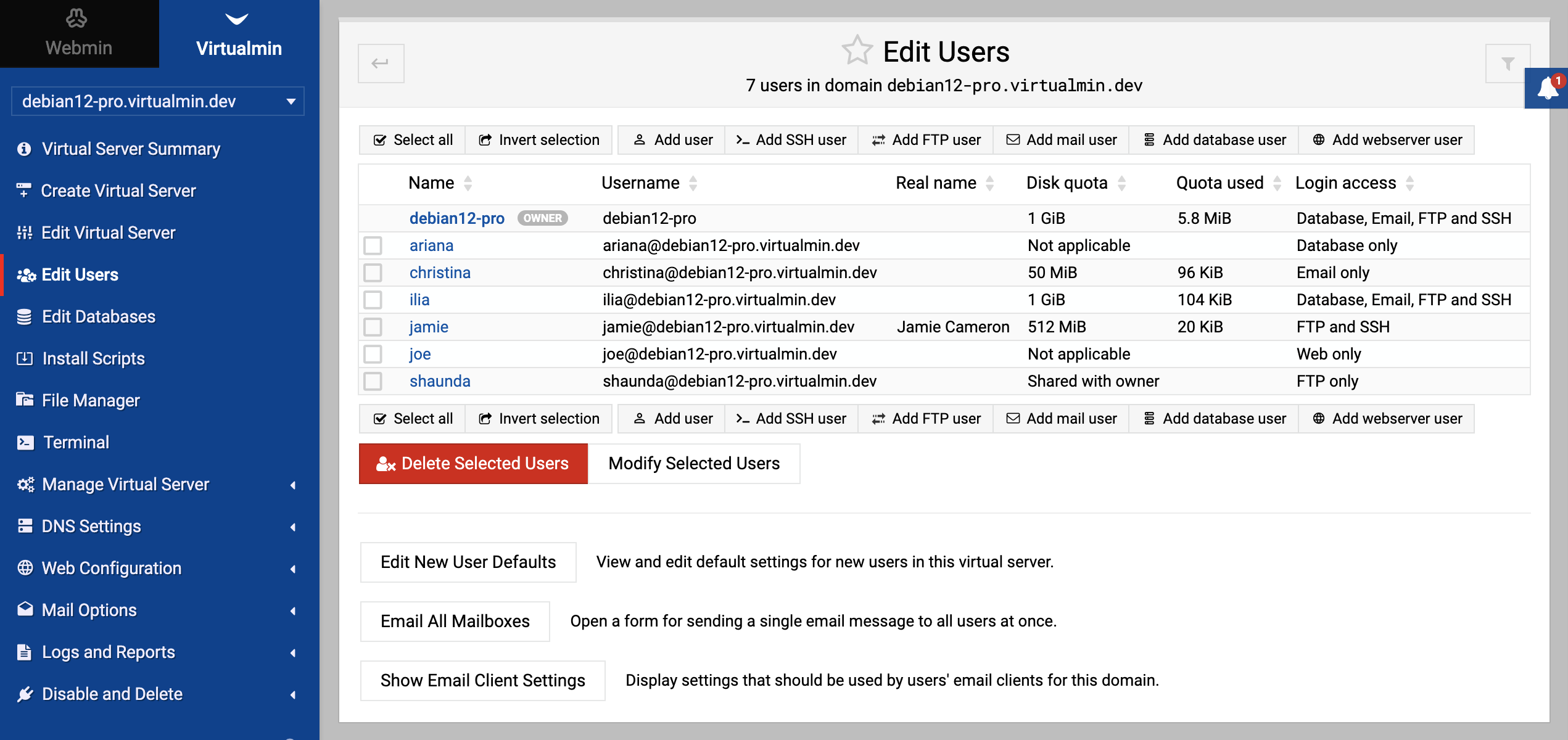Open File Manager menu item
This screenshot has height=740, width=1568.
click(159, 400)
